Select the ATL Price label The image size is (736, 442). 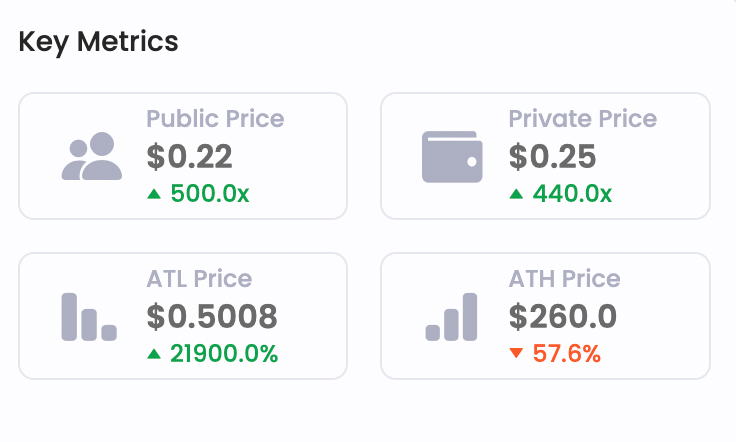(199, 279)
